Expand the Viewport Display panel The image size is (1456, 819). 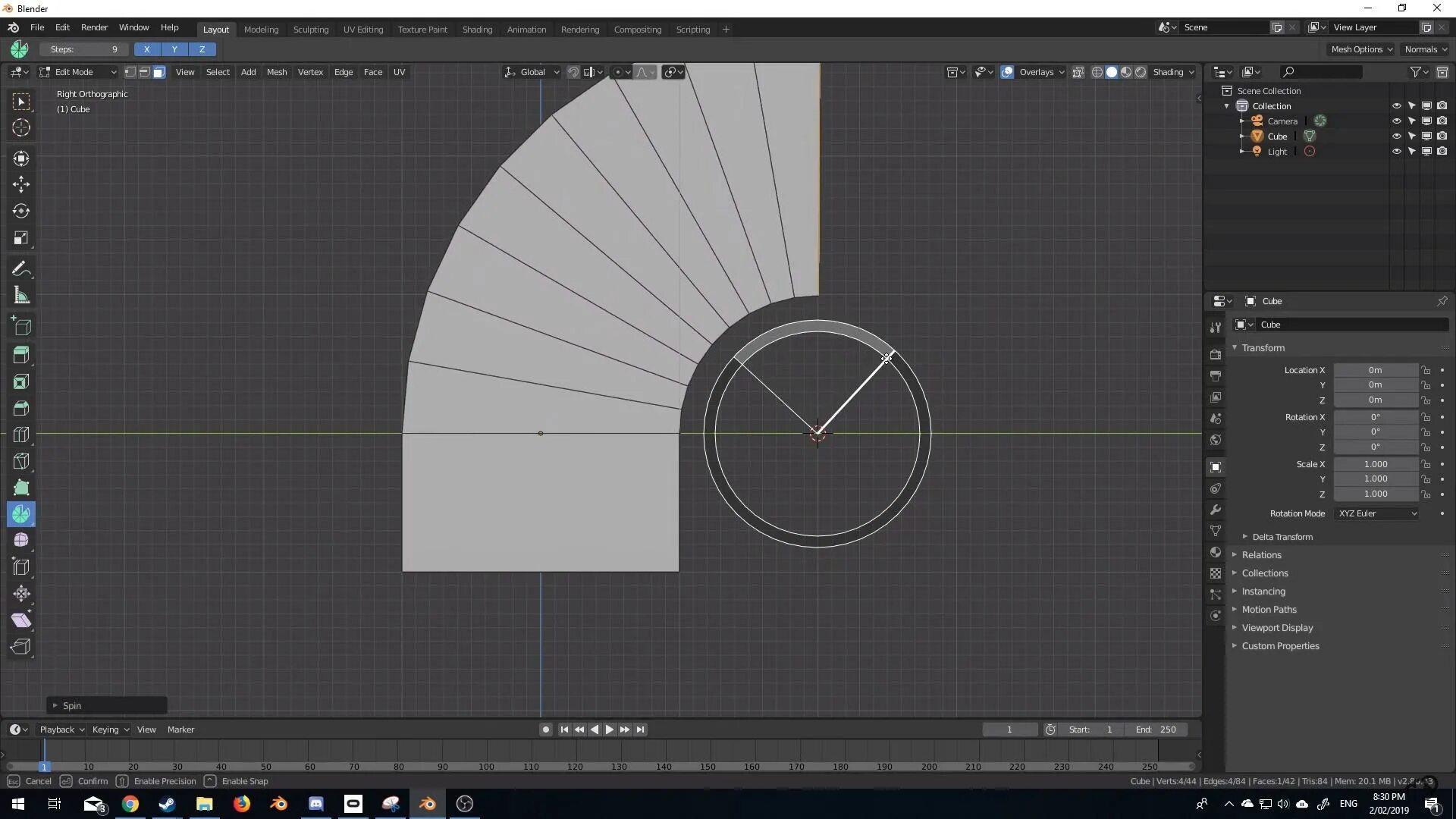[x=1277, y=628]
